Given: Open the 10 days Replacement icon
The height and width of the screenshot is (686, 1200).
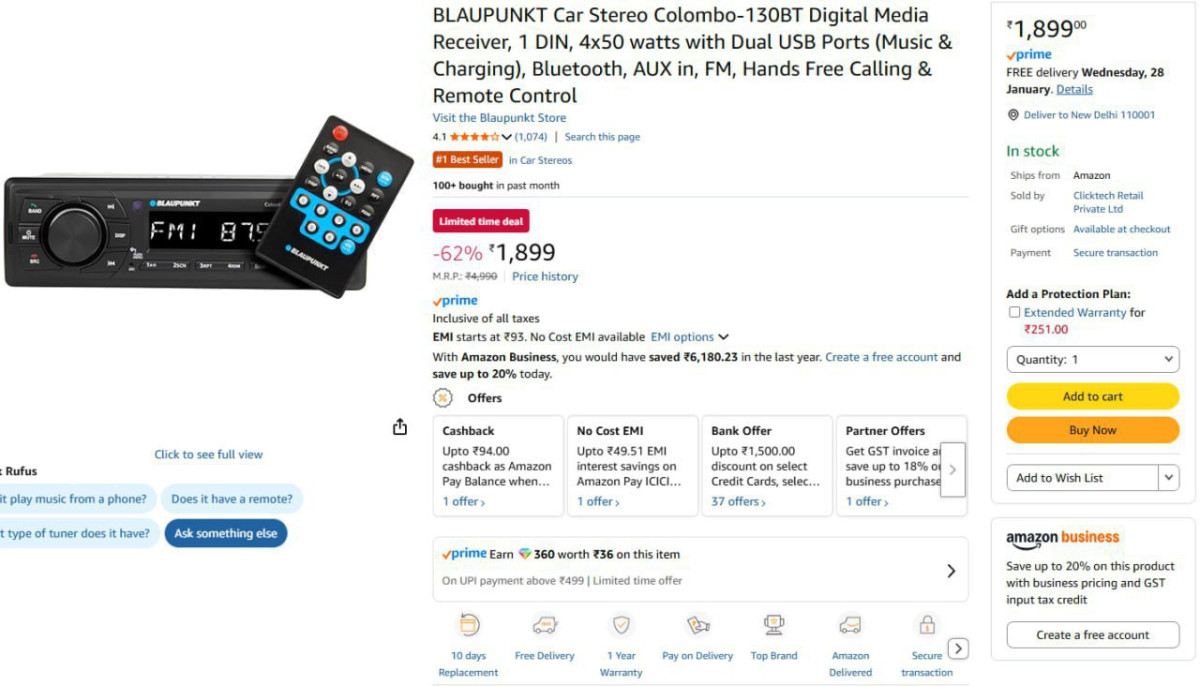Looking at the screenshot, I should [x=468, y=625].
